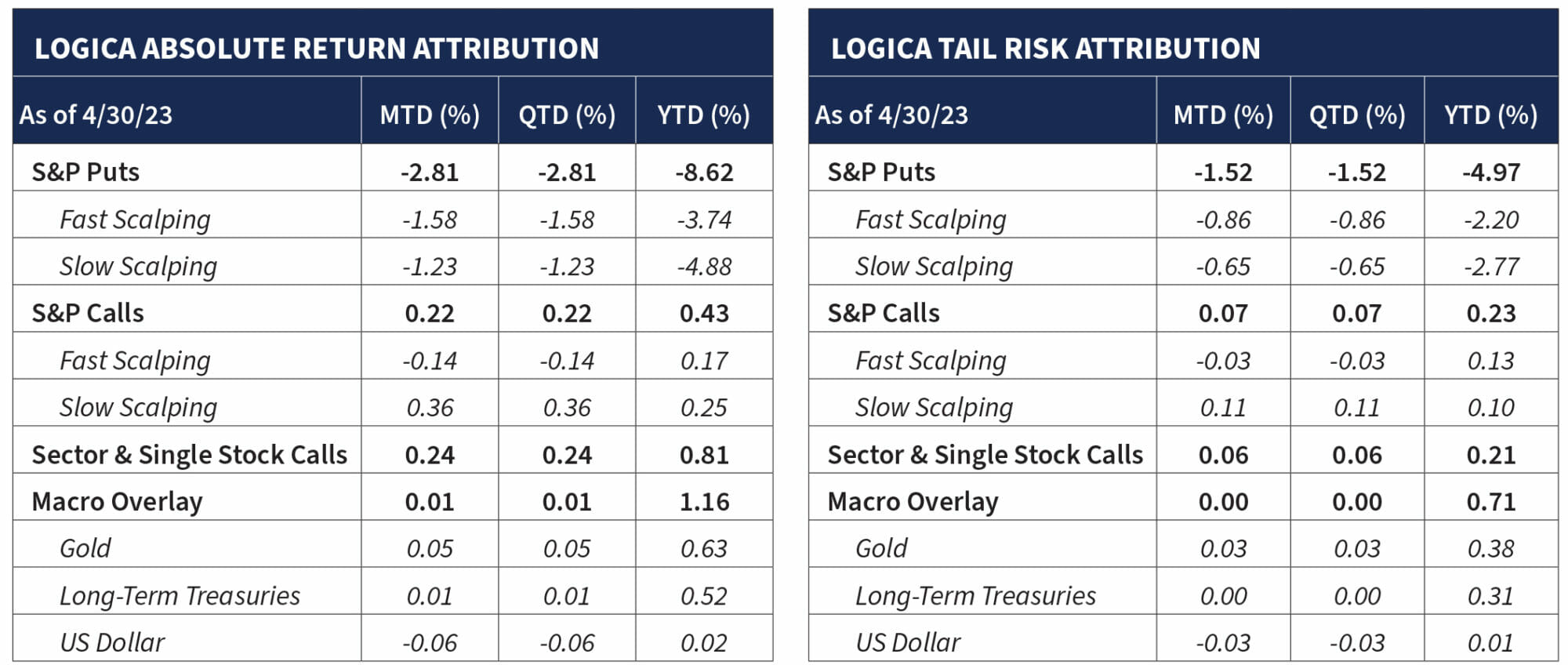
Task: Click the Logica Absolute Return Attribution title
Action: click(316, 49)
